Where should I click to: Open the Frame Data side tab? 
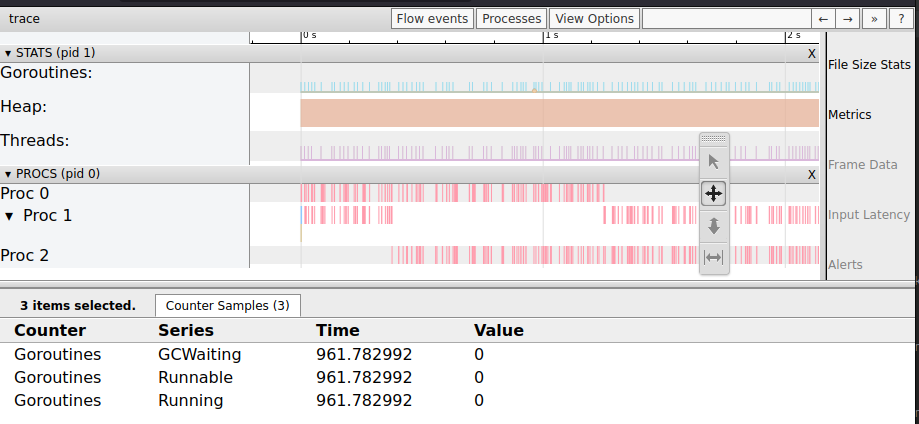tap(862, 165)
